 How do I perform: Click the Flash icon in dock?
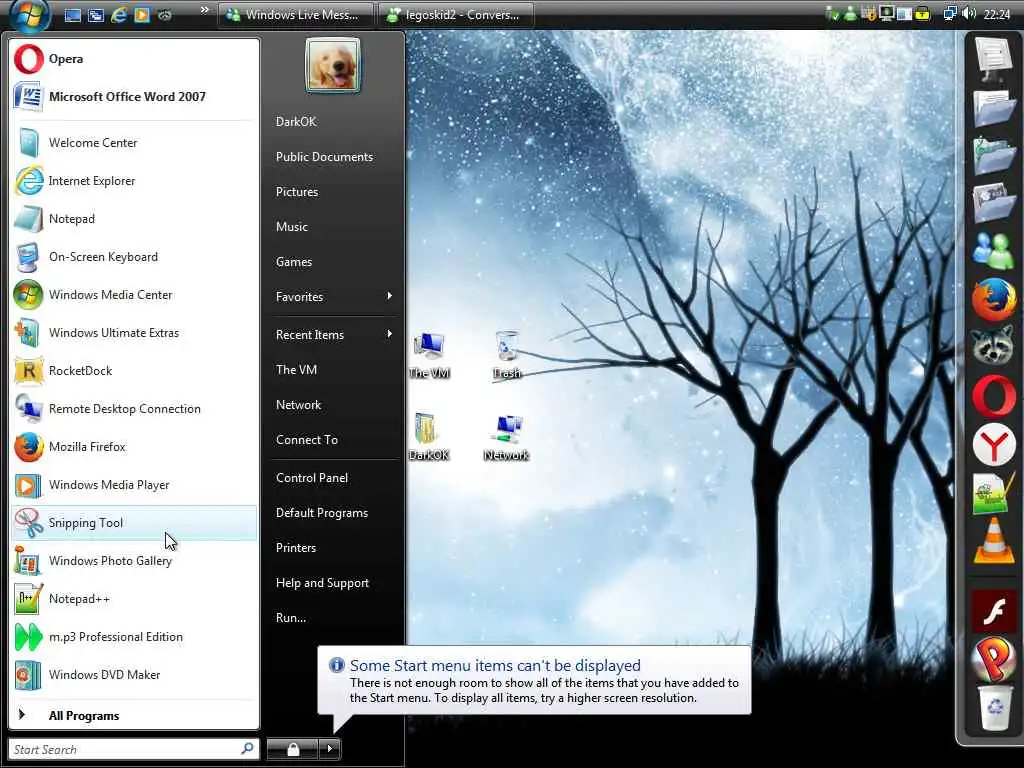(x=993, y=611)
